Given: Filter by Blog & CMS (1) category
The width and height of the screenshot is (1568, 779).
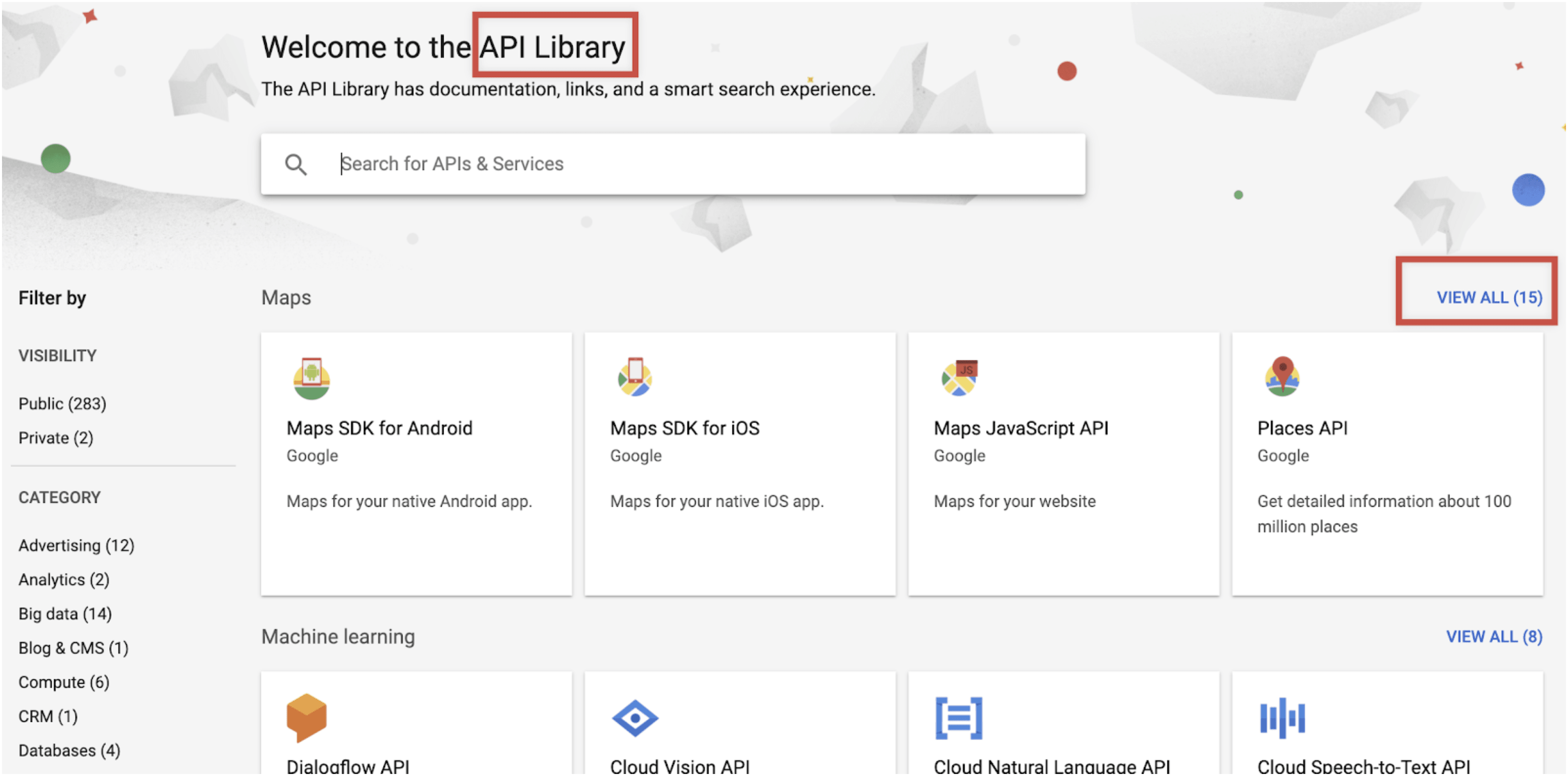Looking at the screenshot, I should pyautogui.click(x=73, y=648).
